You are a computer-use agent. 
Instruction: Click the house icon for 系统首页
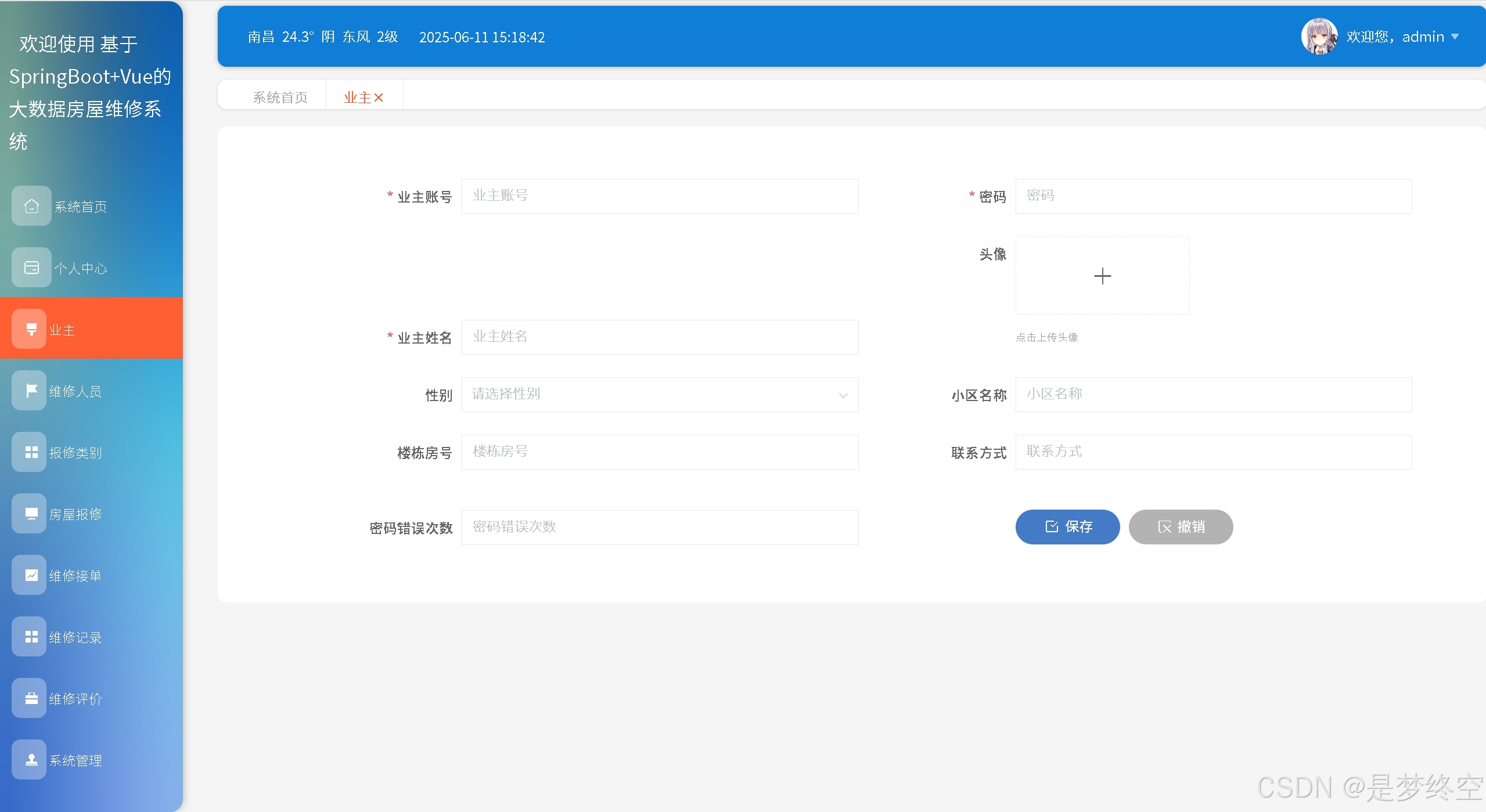[x=31, y=206]
